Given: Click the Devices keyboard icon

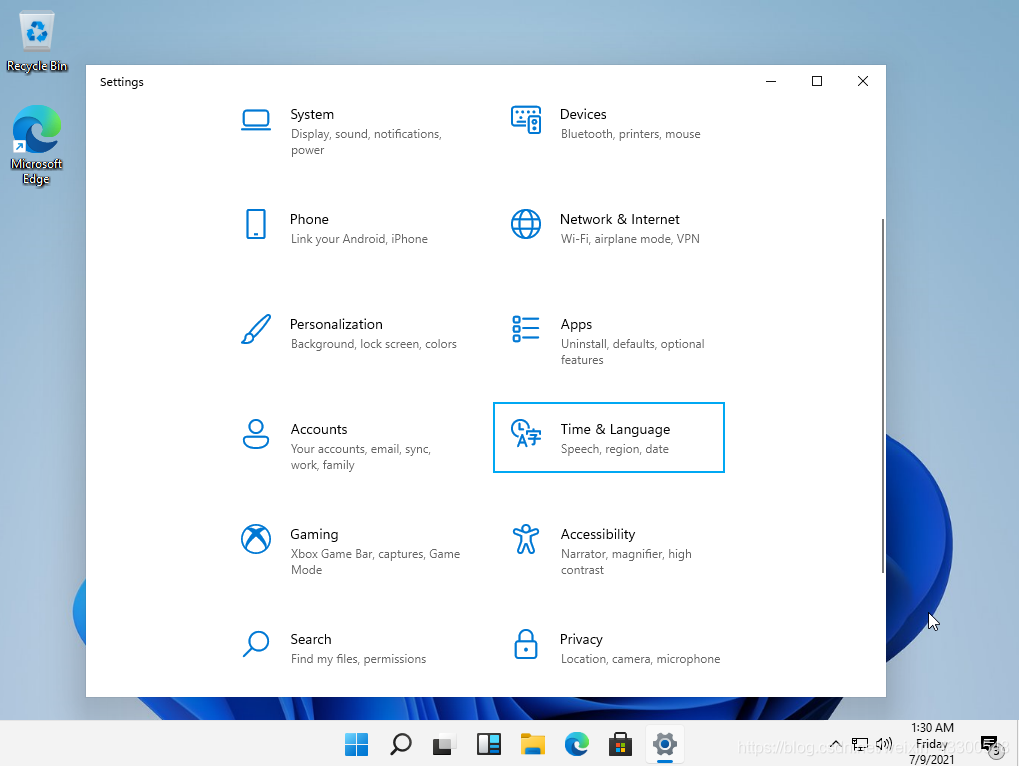Looking at the screenshot, I should click(526, 120).
